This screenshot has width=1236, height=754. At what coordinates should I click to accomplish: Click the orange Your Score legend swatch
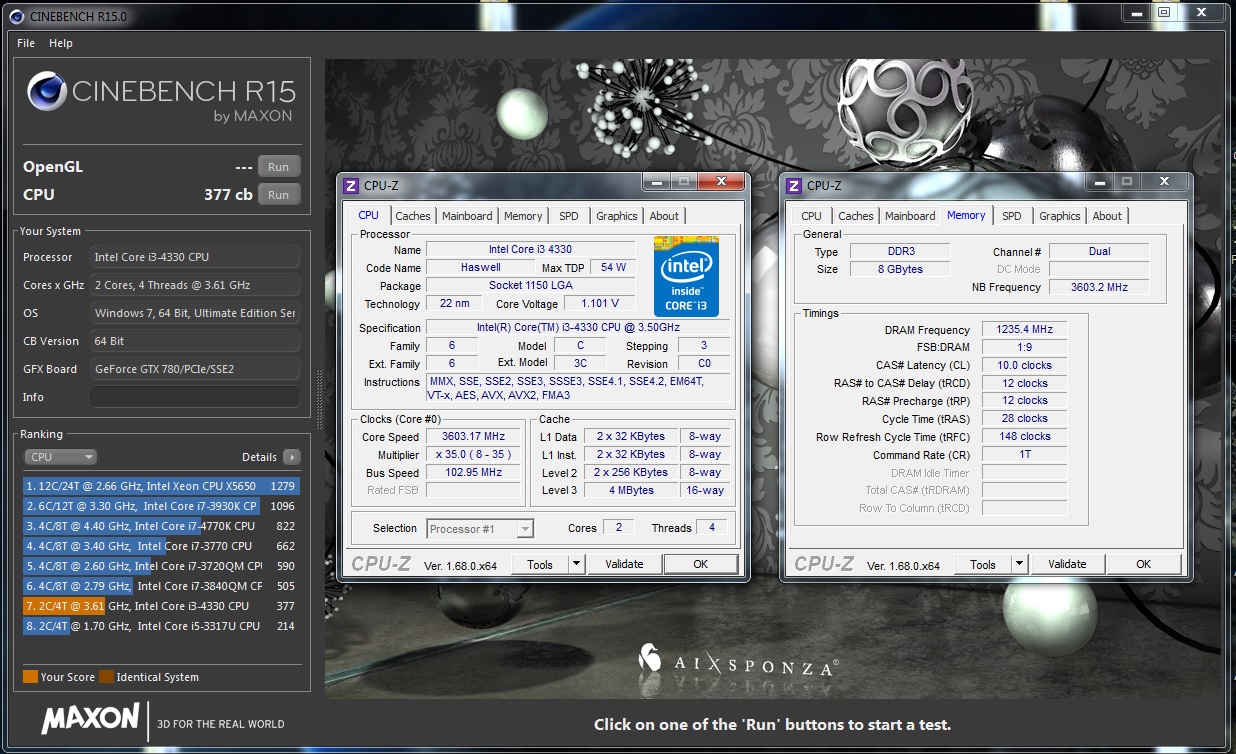[30, 677]
